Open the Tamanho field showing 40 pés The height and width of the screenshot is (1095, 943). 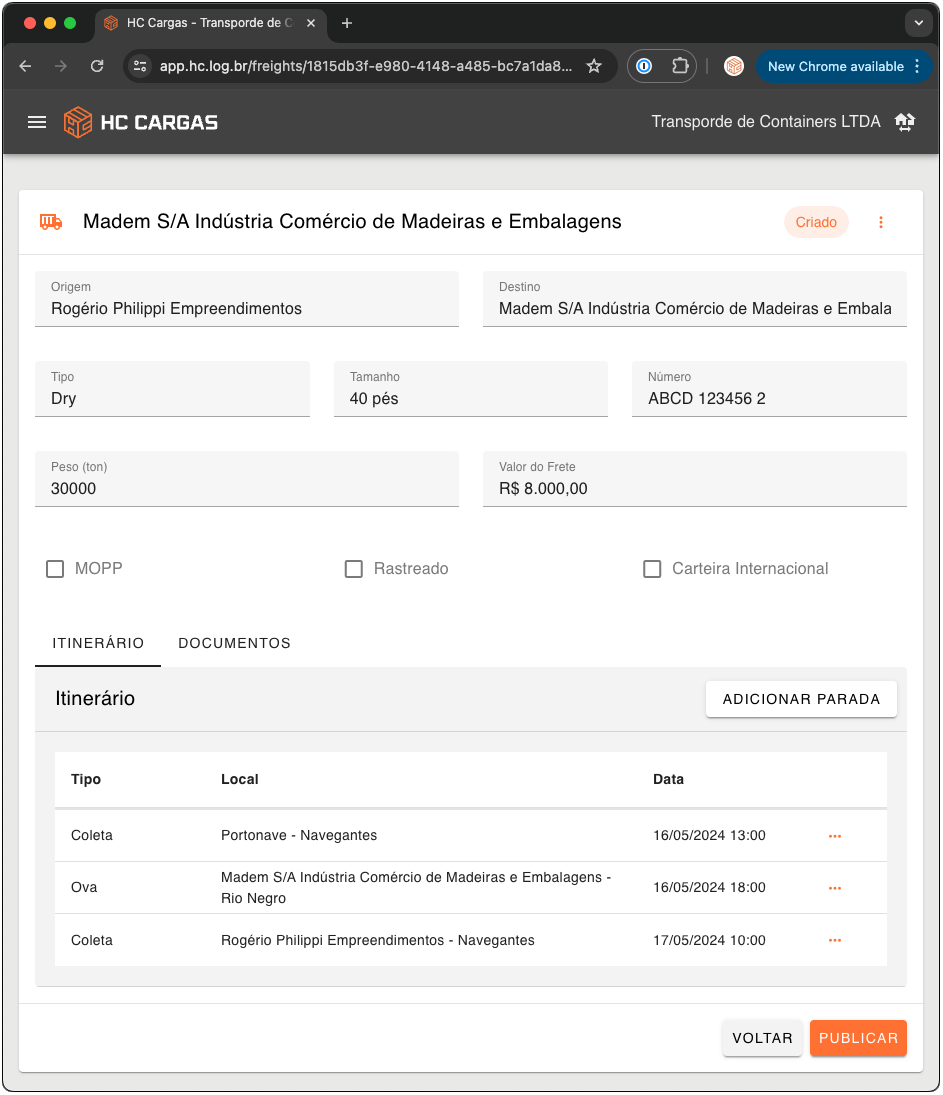(x=471, y=389)
